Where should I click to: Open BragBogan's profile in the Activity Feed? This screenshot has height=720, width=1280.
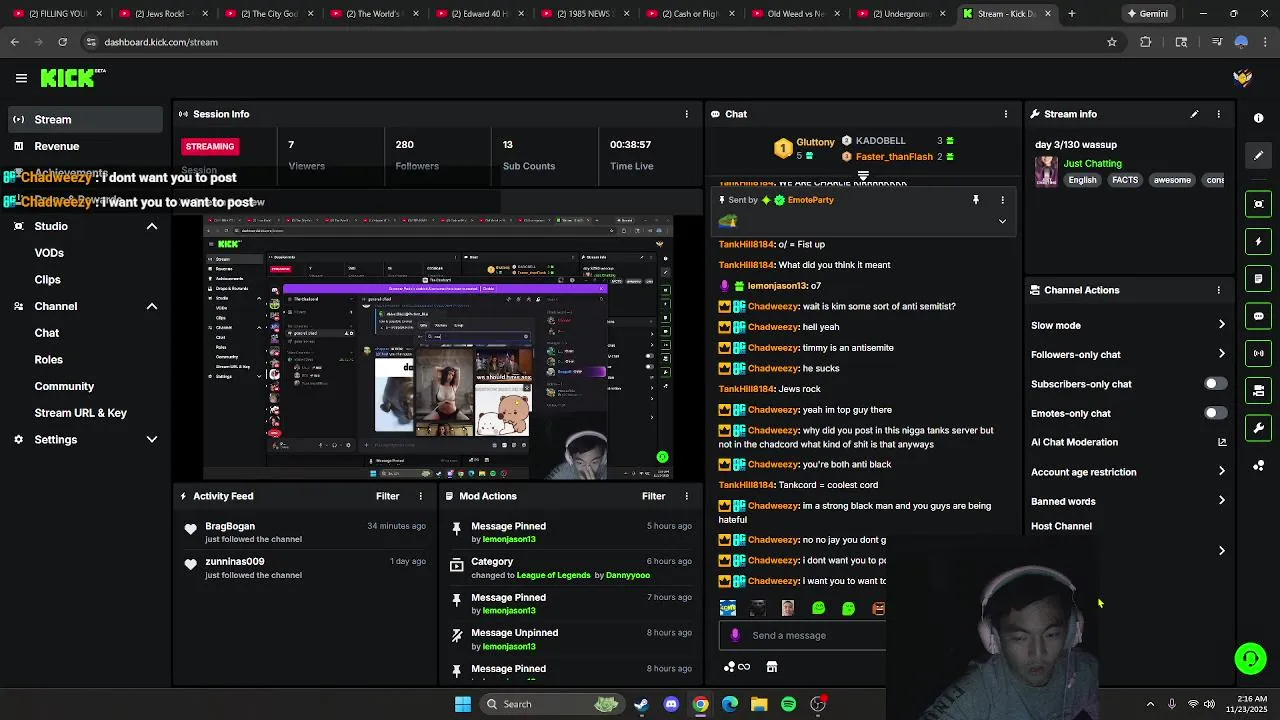click(x=230, y=526)
